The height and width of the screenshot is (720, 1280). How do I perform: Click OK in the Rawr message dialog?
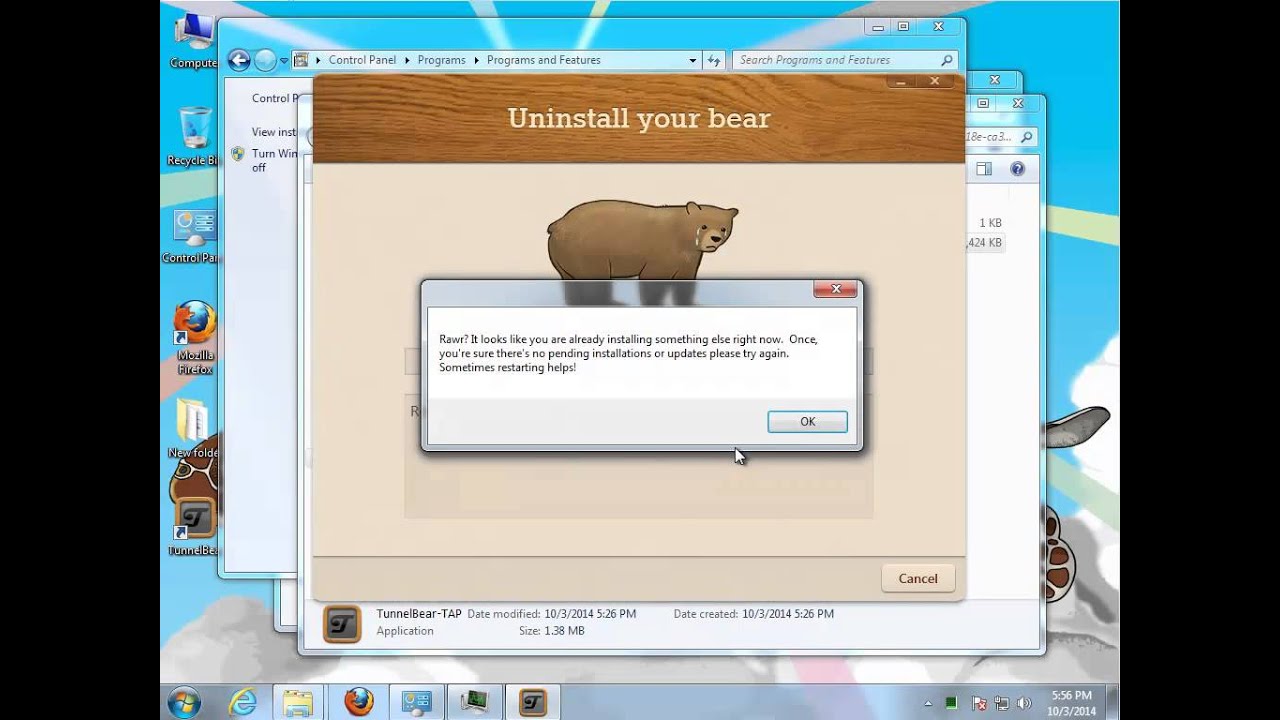point(807,422)
